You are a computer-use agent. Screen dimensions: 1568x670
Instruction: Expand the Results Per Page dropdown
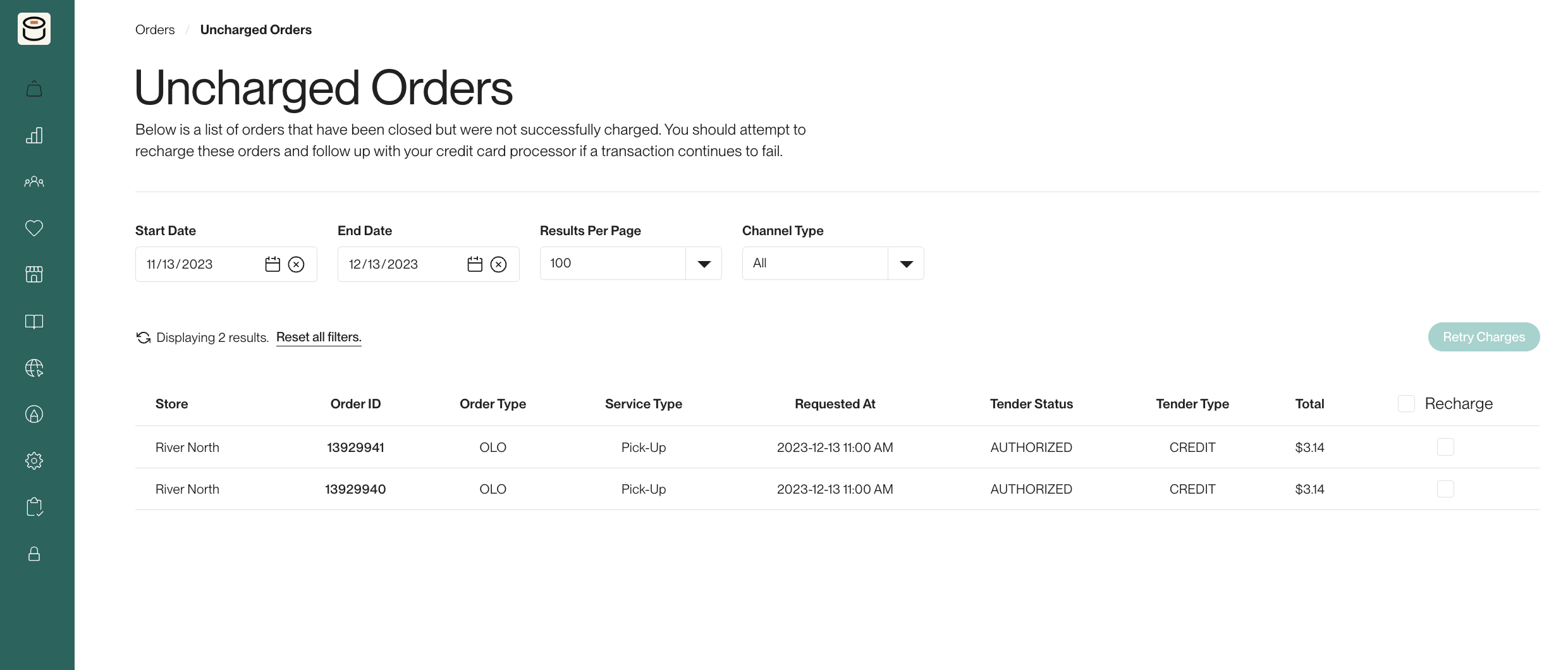[703, 264]
